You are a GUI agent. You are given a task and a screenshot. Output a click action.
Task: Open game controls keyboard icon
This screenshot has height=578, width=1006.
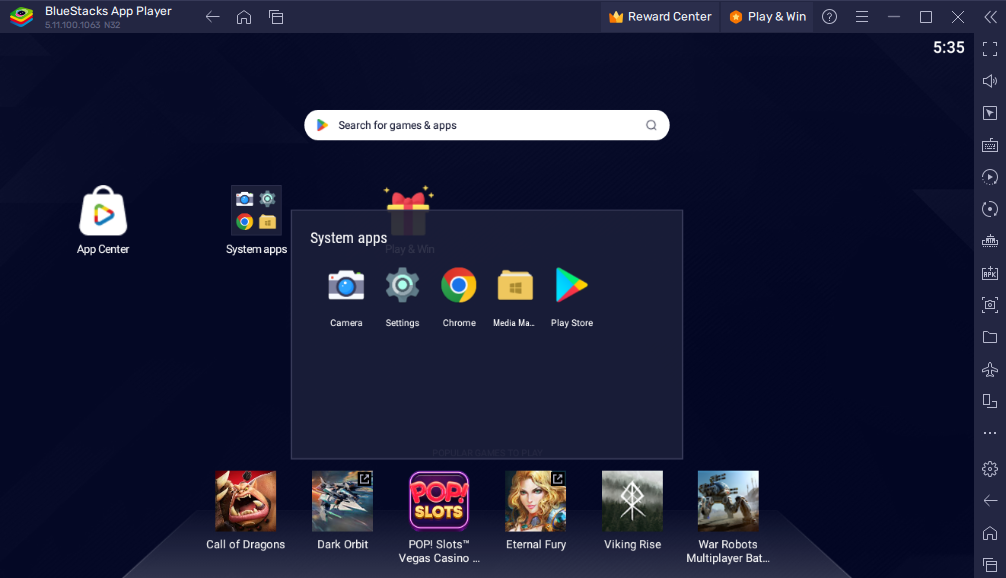click(x=990, y=145)
